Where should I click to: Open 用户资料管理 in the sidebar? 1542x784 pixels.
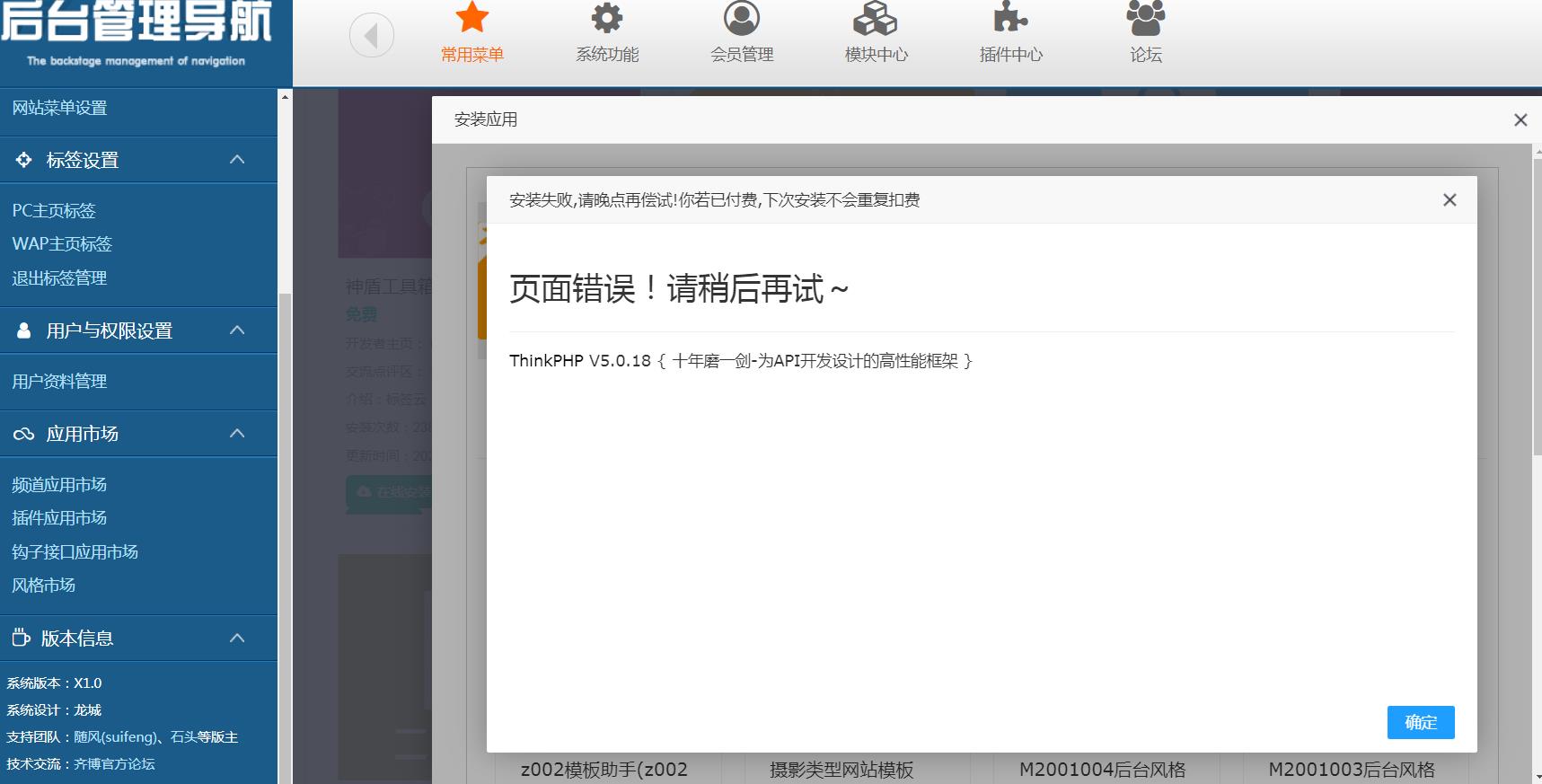coord(59,382)
